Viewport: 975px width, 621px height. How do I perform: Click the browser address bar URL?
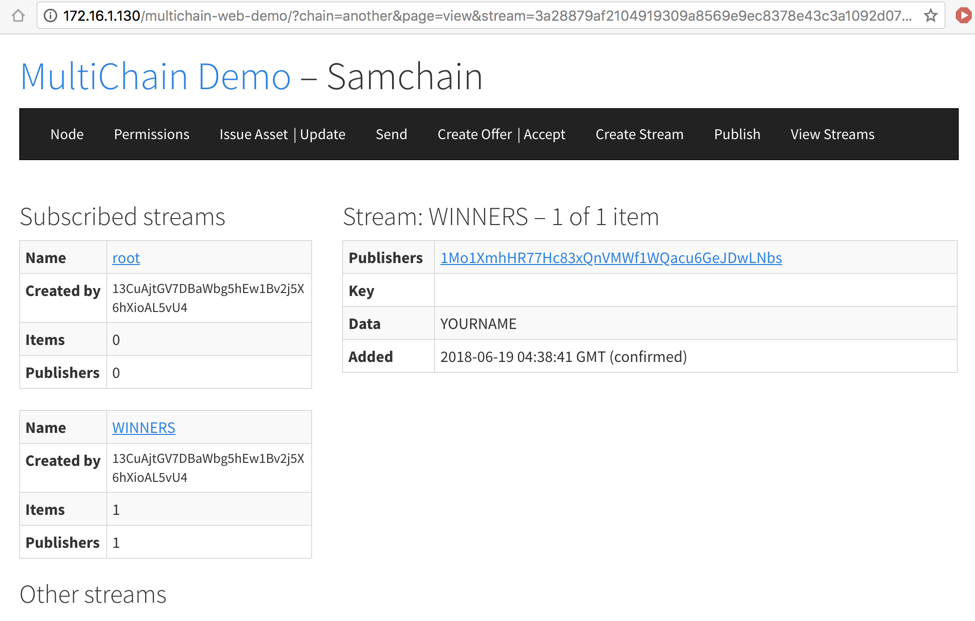tap(487, 16)
